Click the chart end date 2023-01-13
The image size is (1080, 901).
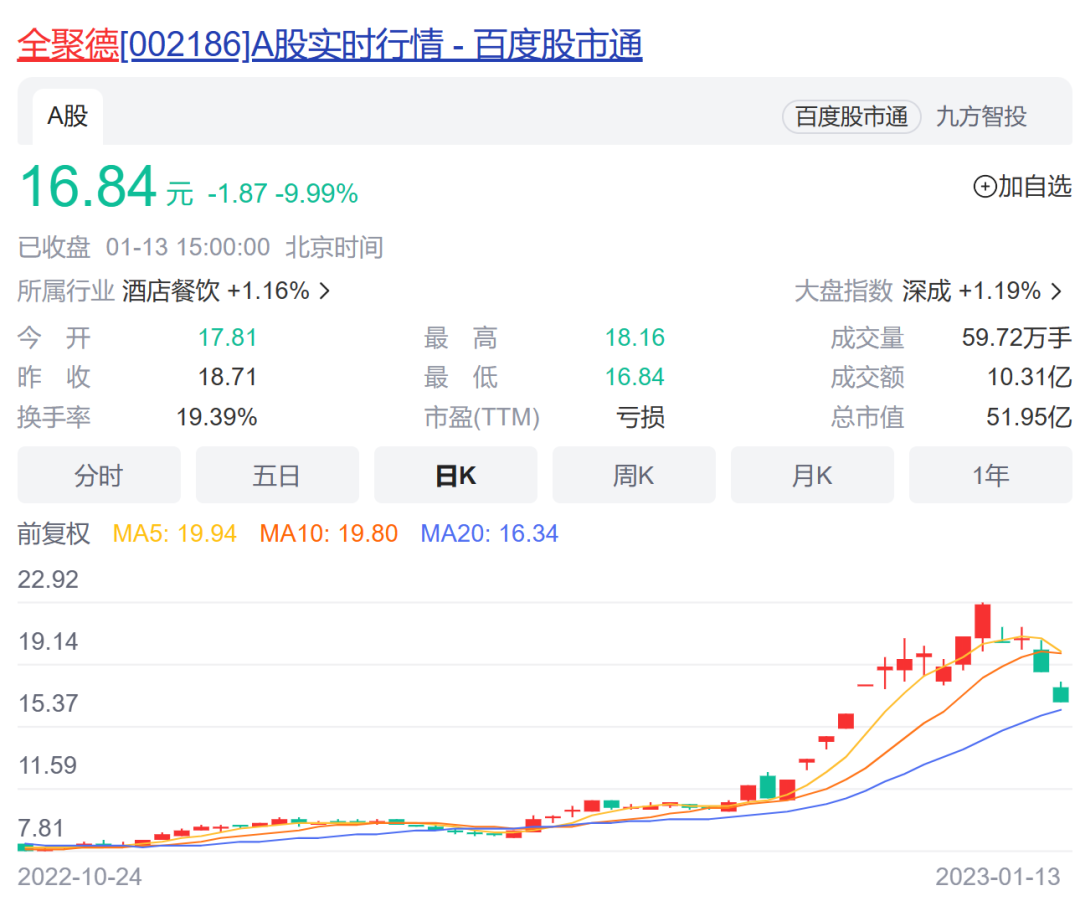[x=997, y=877]
